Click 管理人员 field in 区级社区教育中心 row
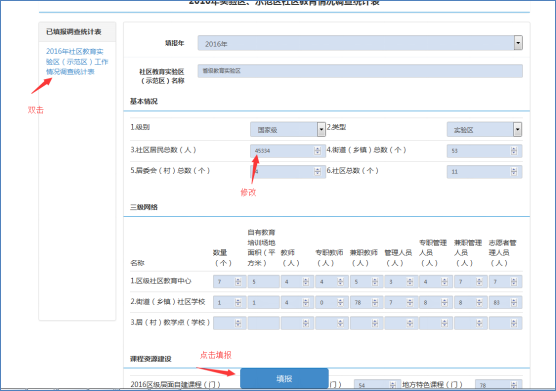 401,281
